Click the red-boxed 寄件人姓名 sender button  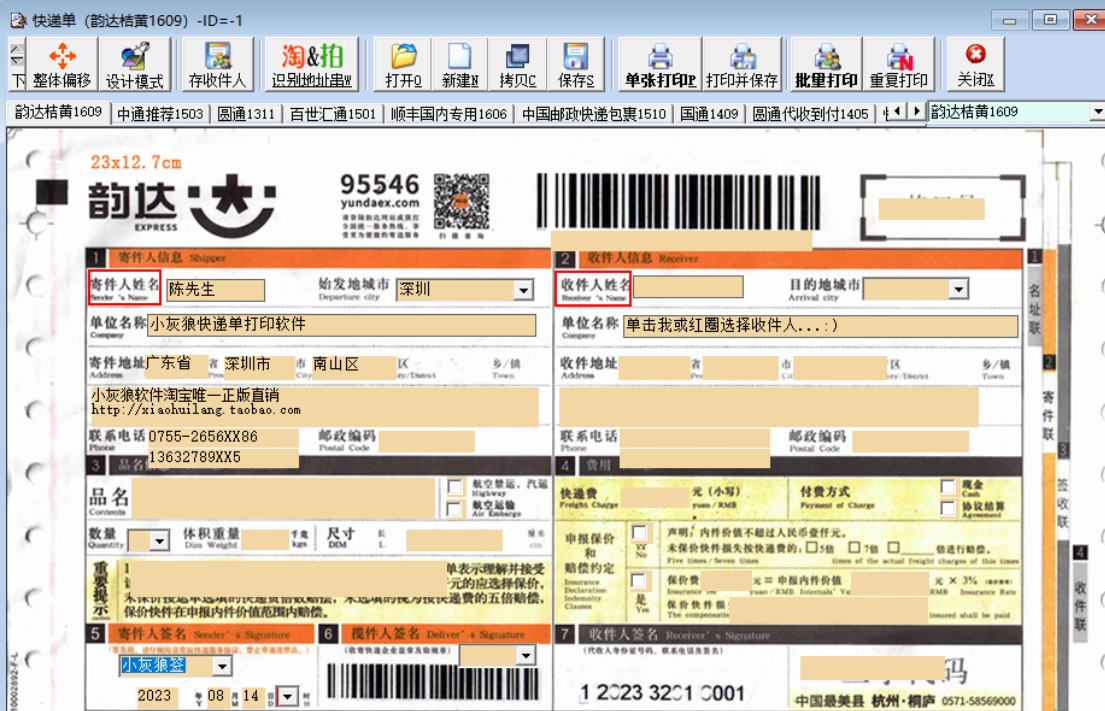[x=125, y=288]
